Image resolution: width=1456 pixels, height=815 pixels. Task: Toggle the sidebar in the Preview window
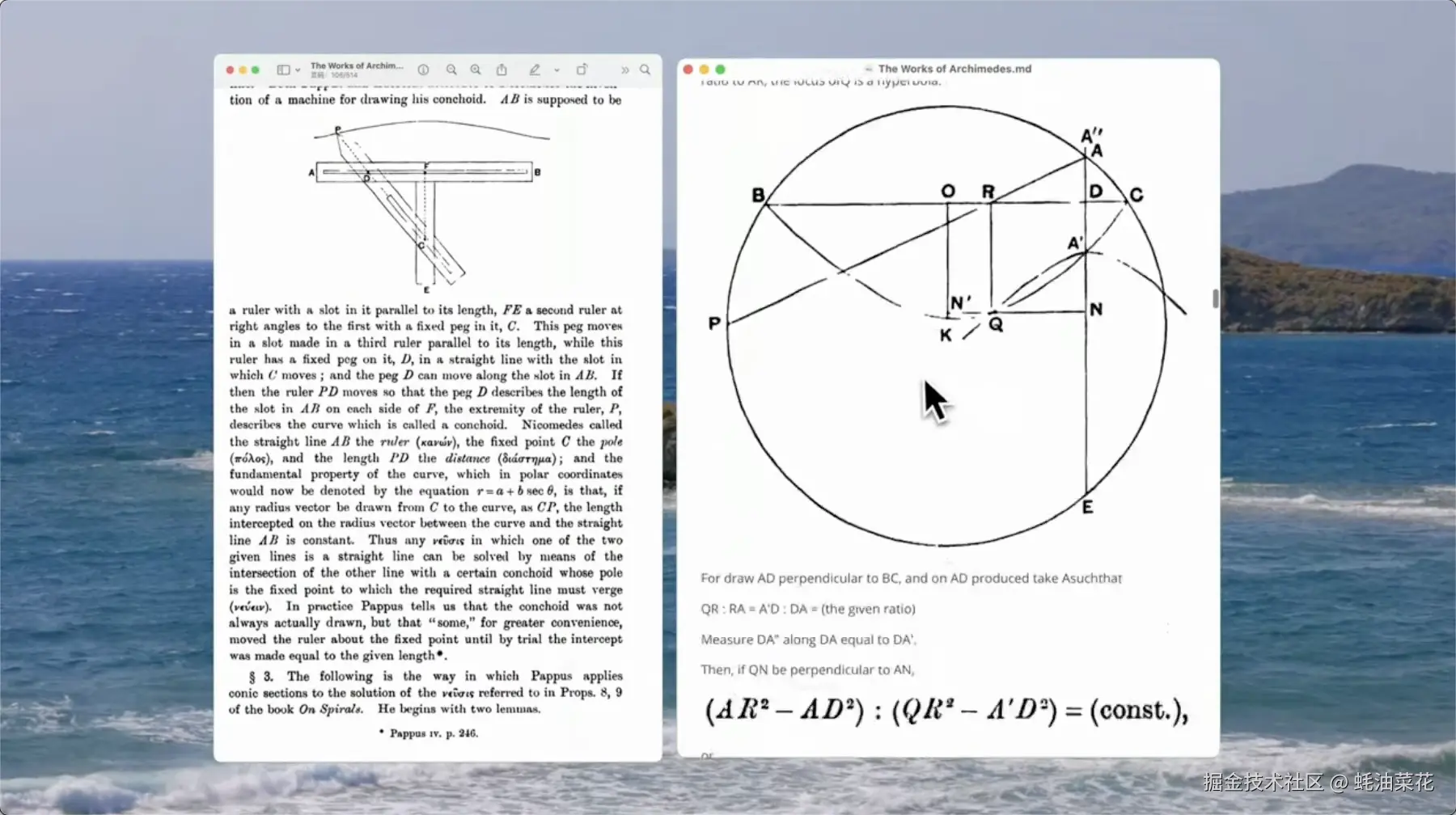[283, 70]
